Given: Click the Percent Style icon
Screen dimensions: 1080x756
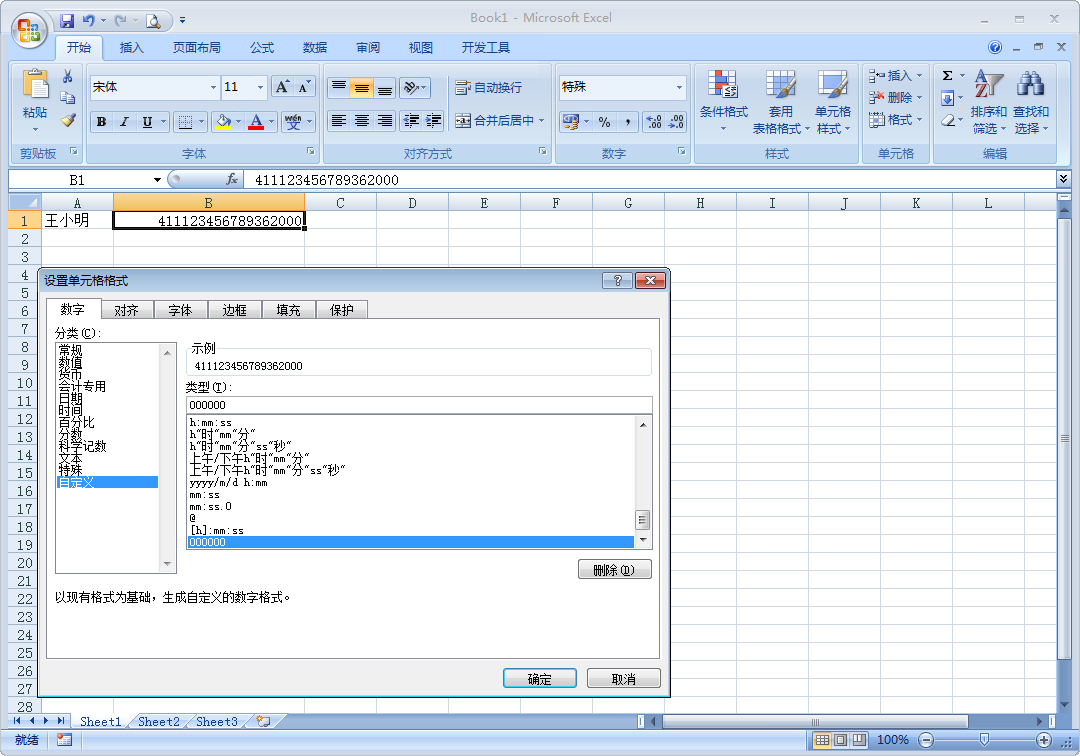Looking at the screenshot, I should (604, 122).
